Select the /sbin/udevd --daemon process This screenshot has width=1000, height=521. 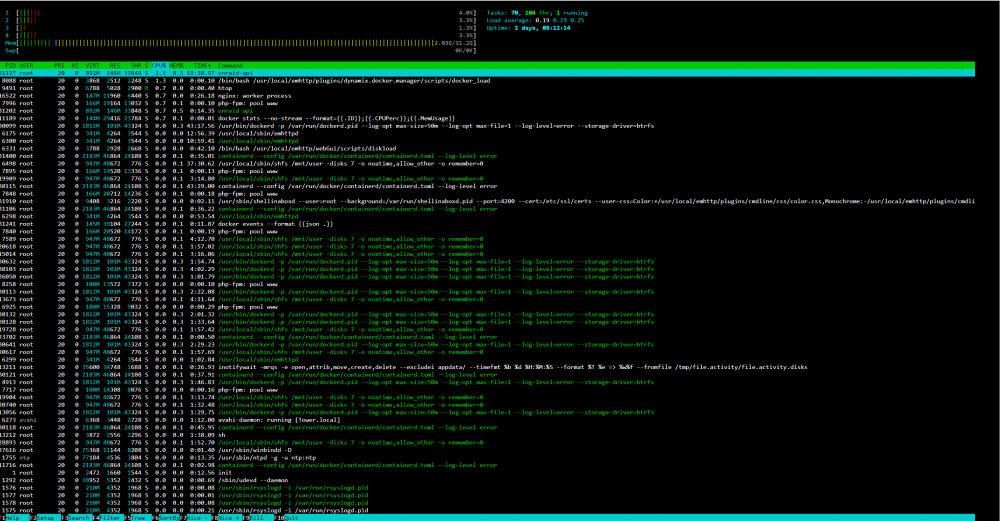[487, 480]
